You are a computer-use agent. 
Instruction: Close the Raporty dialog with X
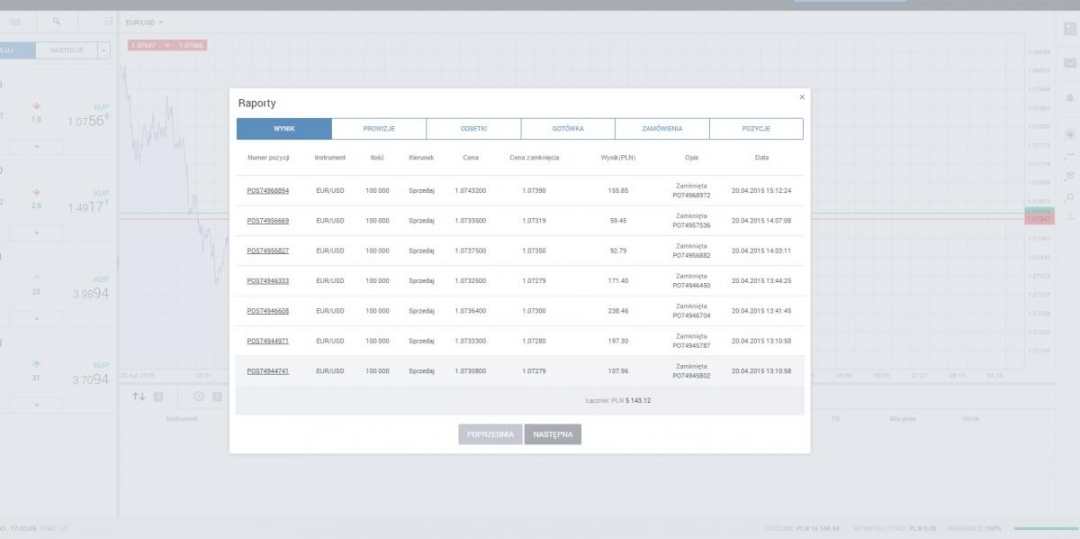[x=801, y=97]
